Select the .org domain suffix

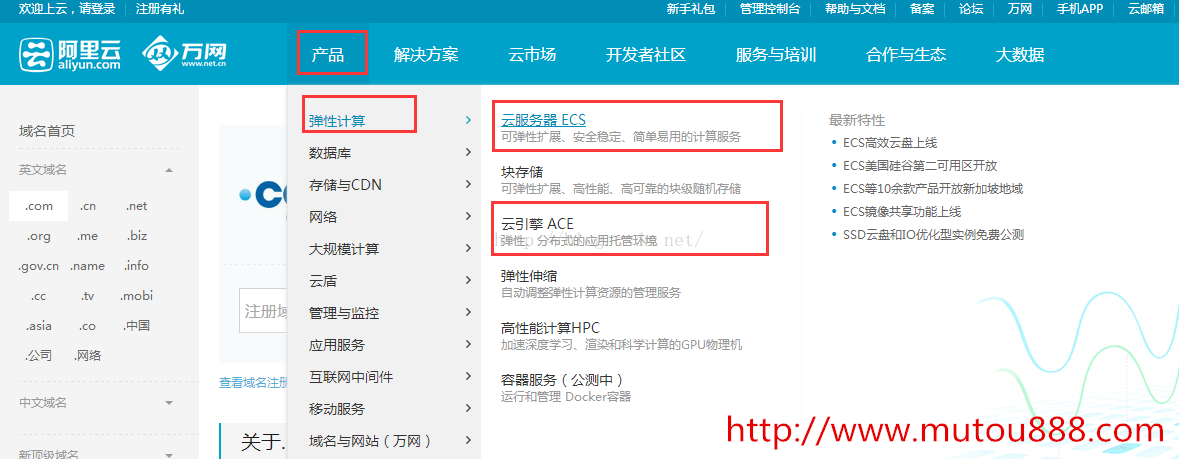pyautogui.click(x=38, y=236)
